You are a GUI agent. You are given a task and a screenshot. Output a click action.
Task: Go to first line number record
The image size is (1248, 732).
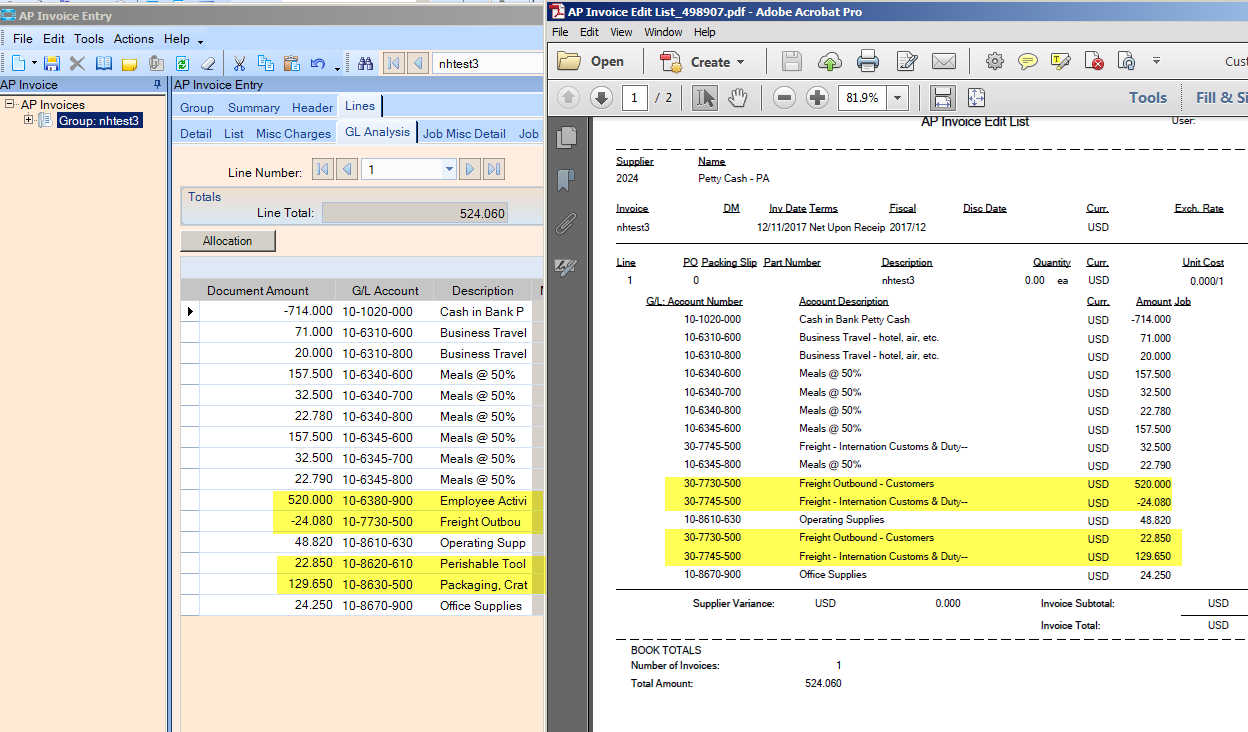click(323, 170)
